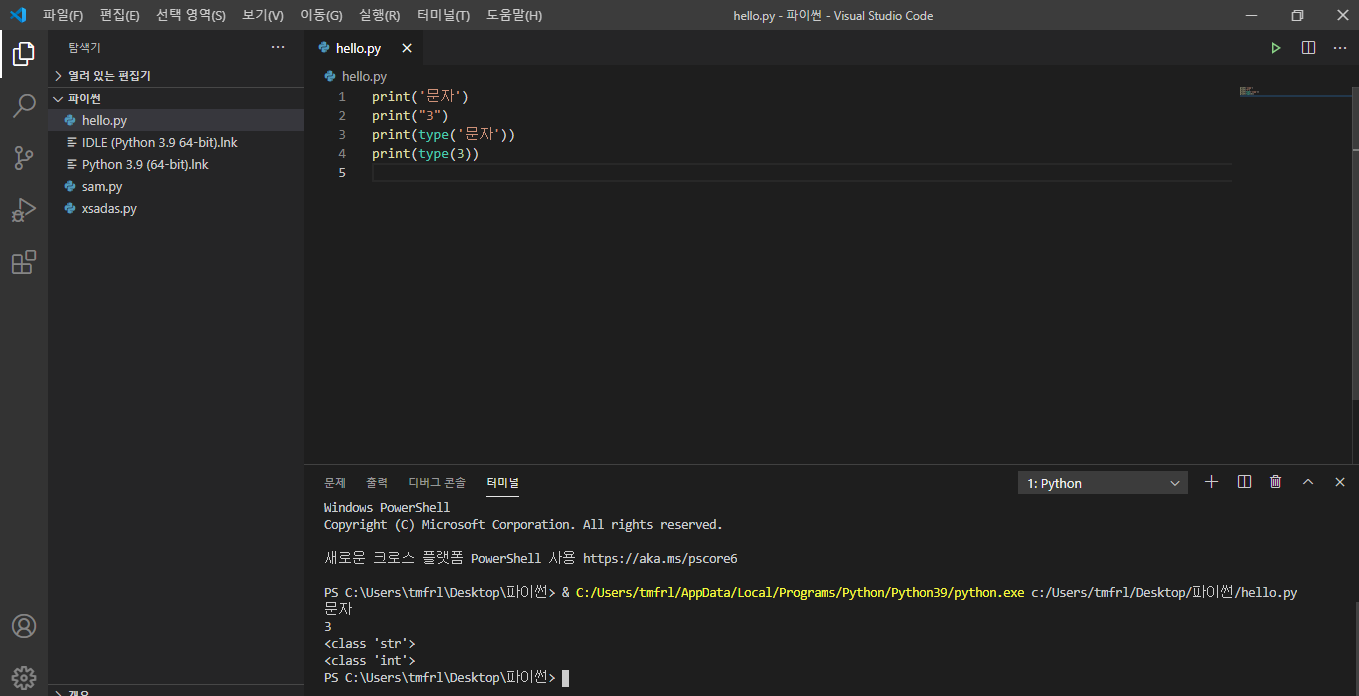Kill terminal with trash icon

(x=1275, y=482)
